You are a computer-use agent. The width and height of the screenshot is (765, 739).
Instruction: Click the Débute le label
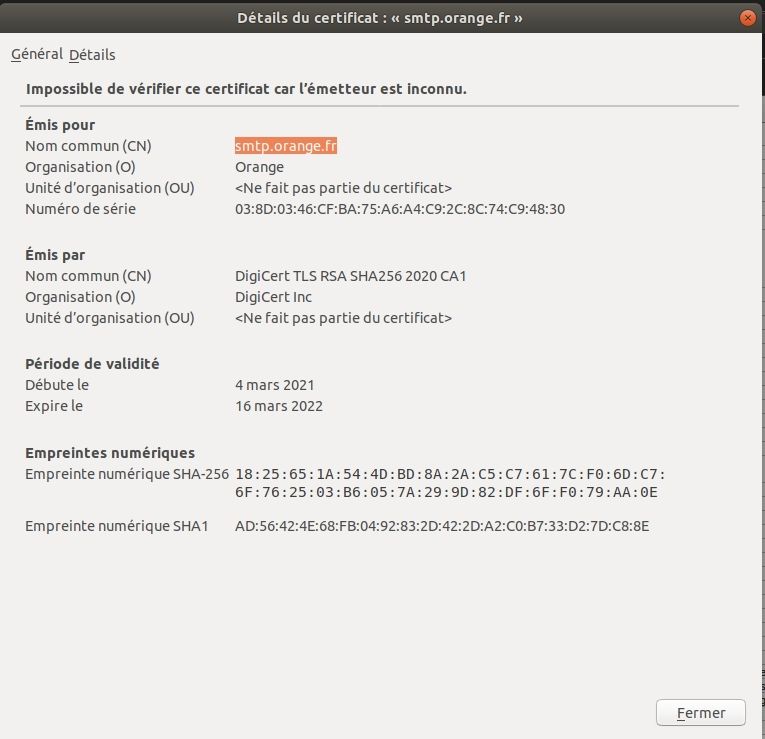click(x=57, y=385)
